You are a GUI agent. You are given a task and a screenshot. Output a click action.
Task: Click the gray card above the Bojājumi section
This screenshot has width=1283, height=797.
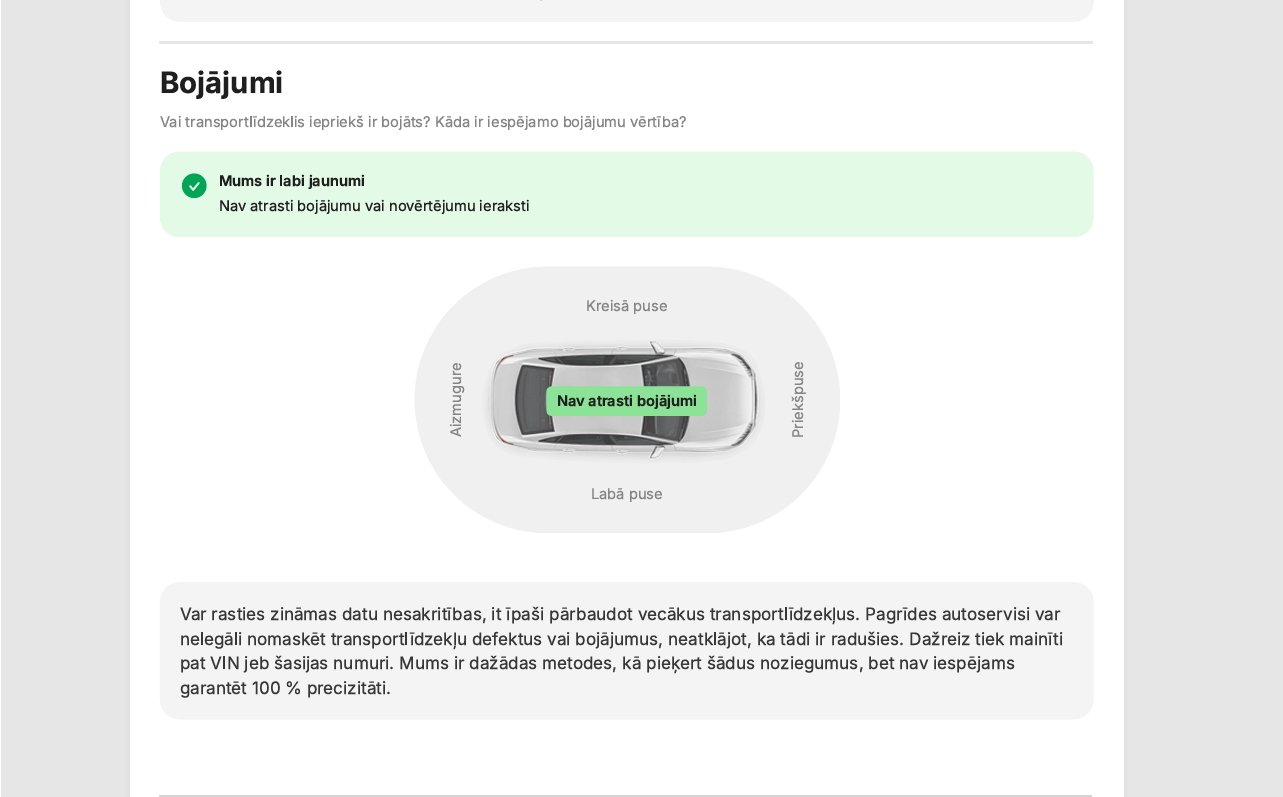(626, 10)
